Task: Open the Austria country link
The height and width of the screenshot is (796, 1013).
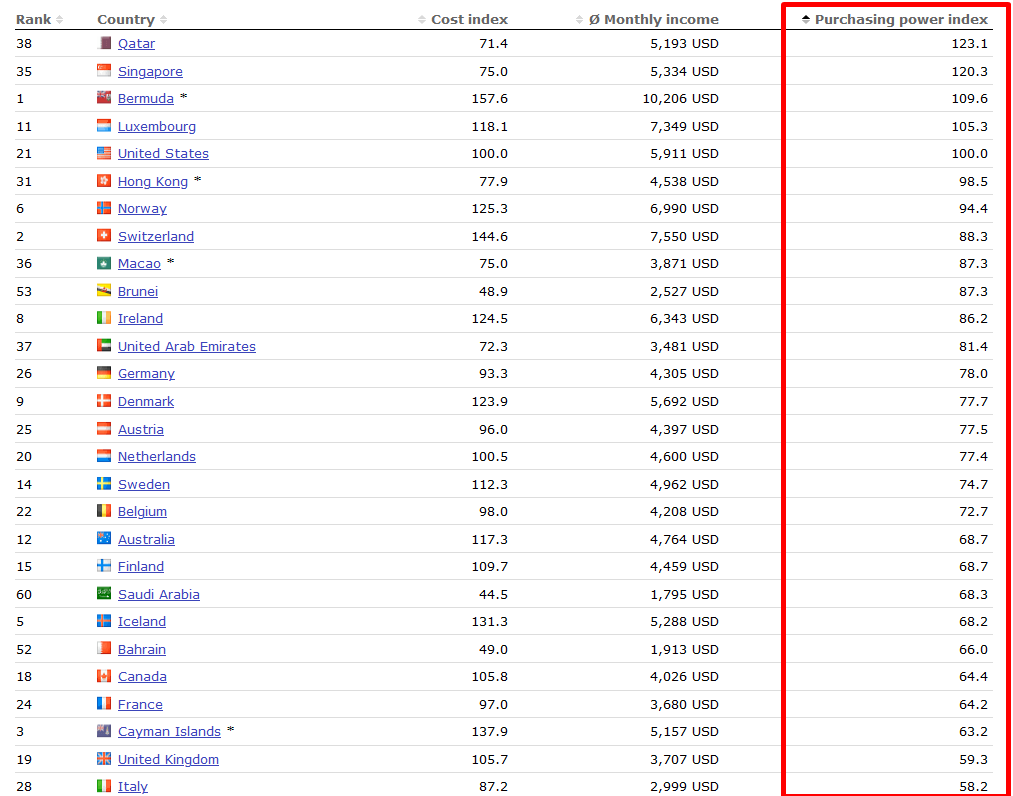Action: [x=140, y=429]
